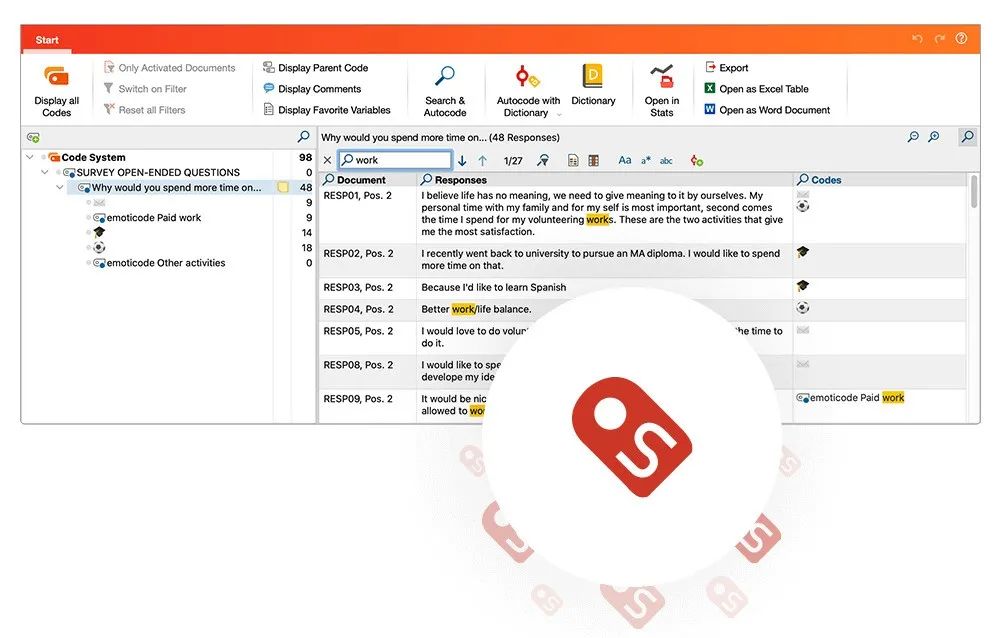Select the envelope emoticode in code tree
1000x638 pixels.
coord(99,202)
